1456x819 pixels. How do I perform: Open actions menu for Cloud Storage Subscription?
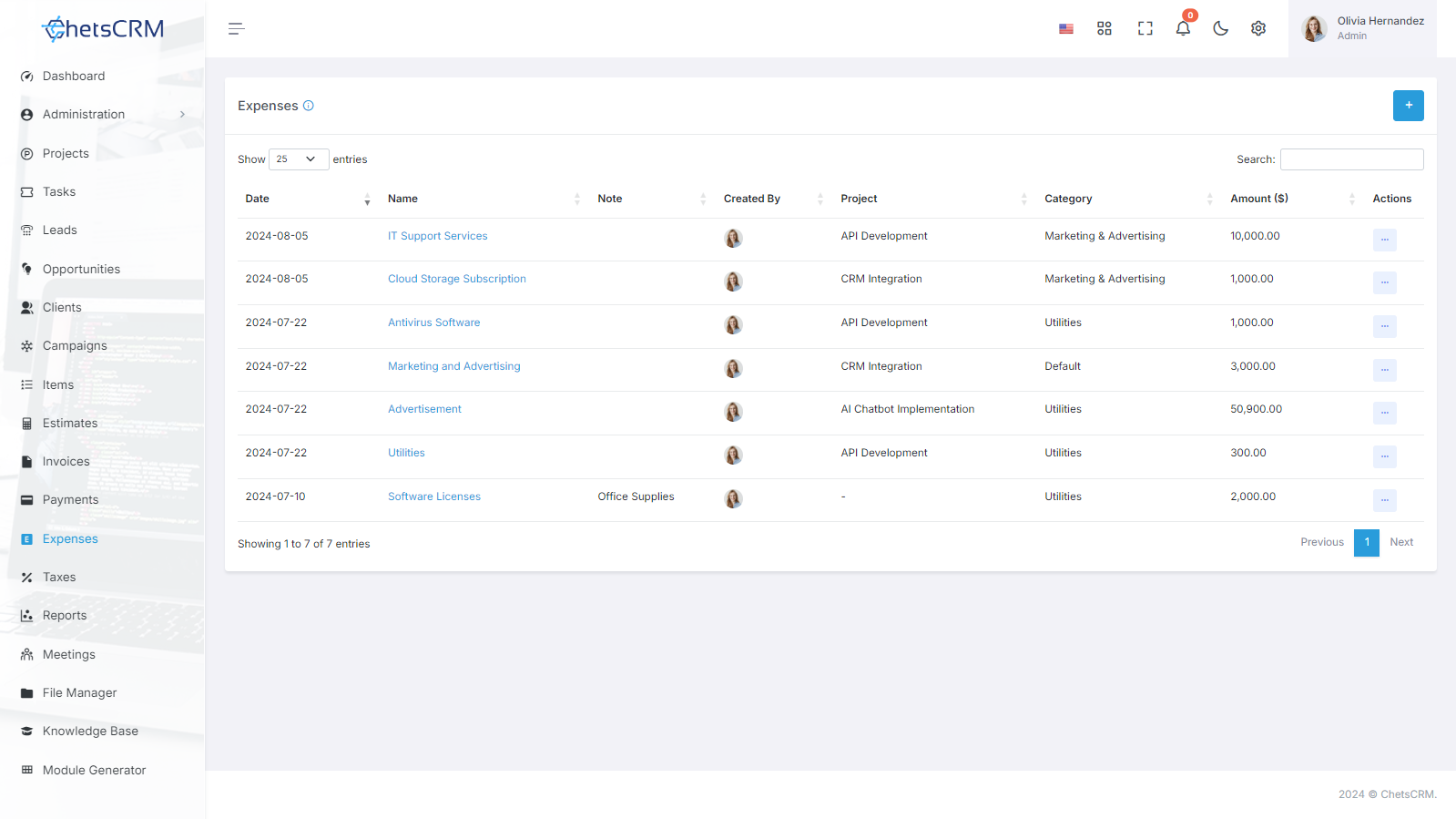tap(1384, 282)
